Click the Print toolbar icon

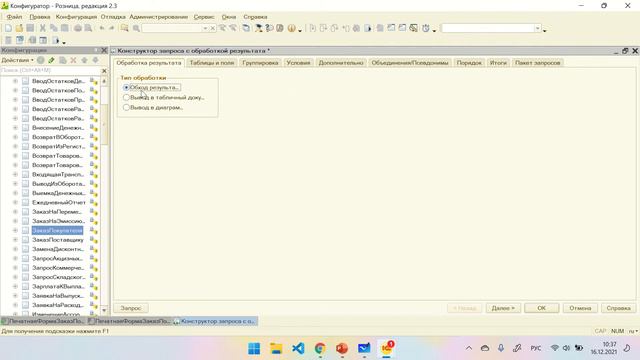[78, 28]
